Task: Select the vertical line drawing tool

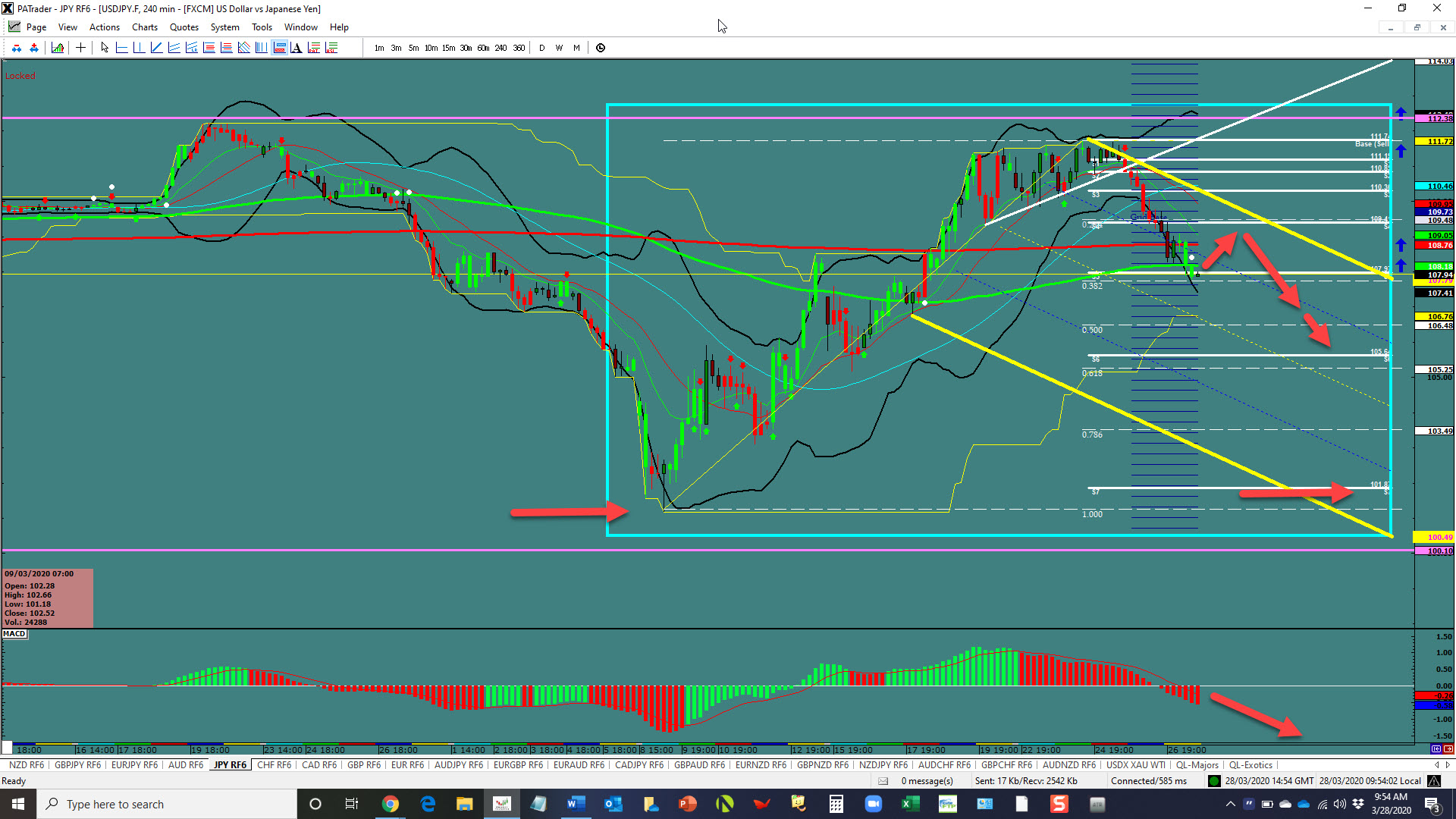Action: point(139,48)
